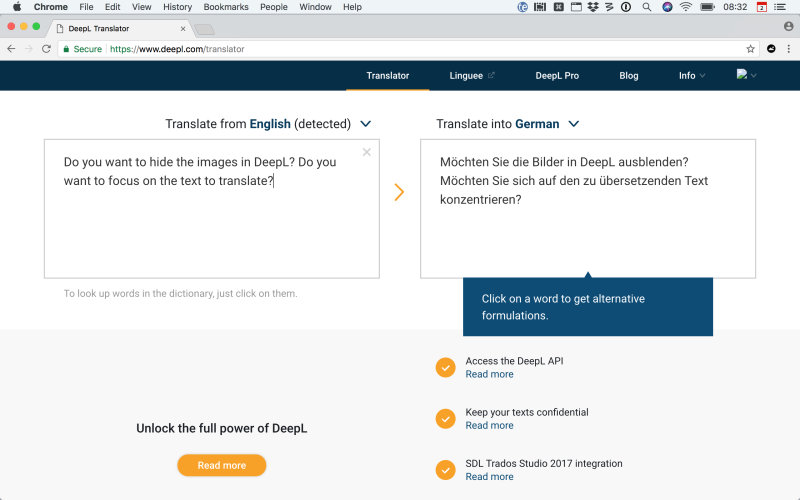Click the red calendar icon in the menu bar
Image resolution: width=800 pixels, height=500 pixels.
point(762,7)
